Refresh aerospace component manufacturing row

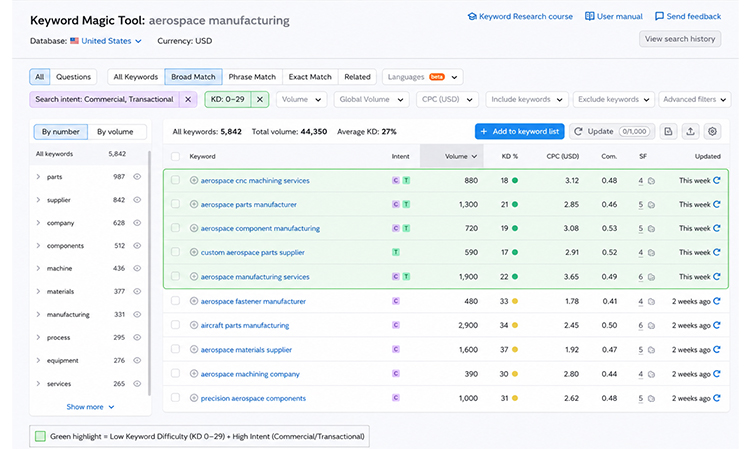coord(717,228)
